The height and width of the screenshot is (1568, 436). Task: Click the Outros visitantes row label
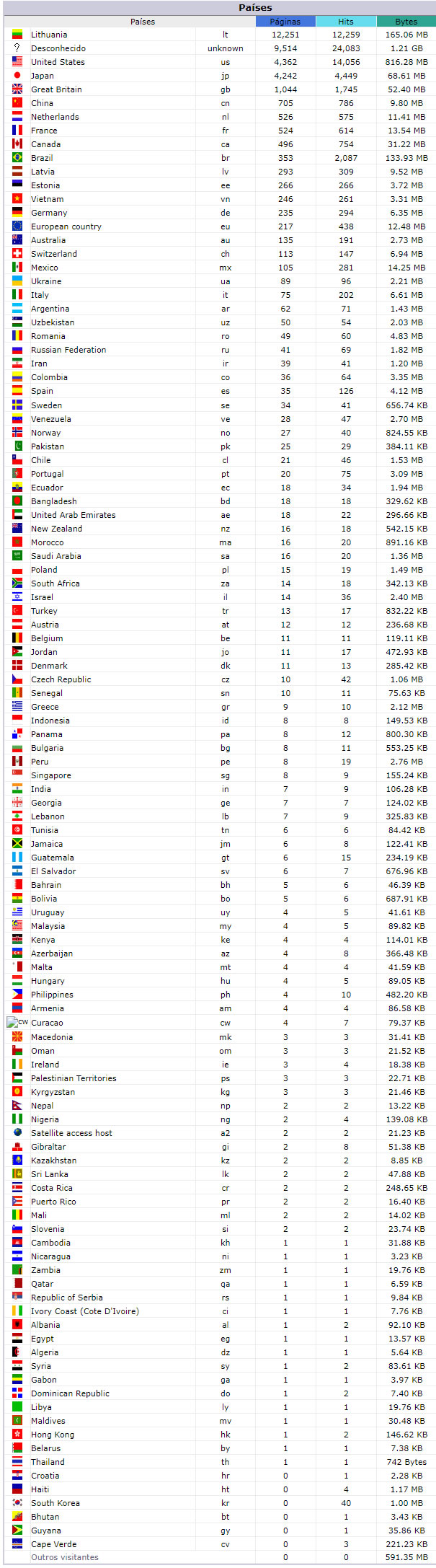[65, 1557]
